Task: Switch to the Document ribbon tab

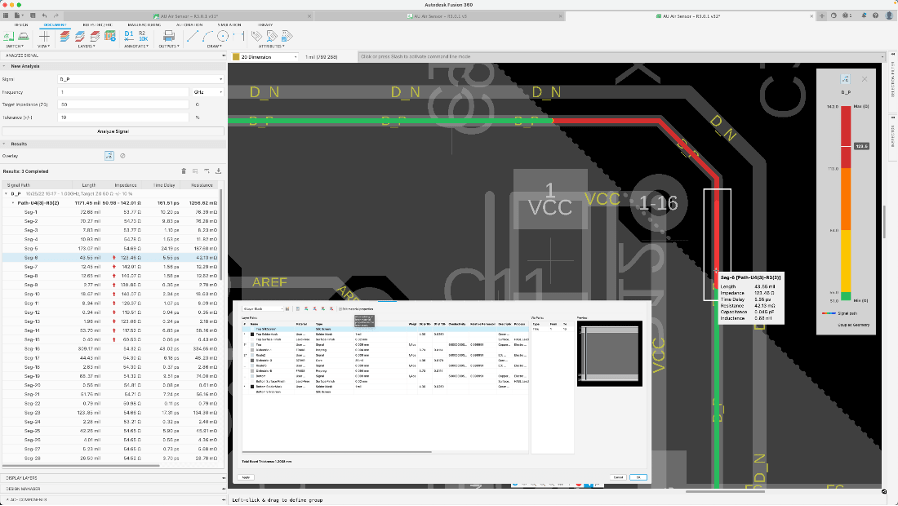Action: pos(56,25)
